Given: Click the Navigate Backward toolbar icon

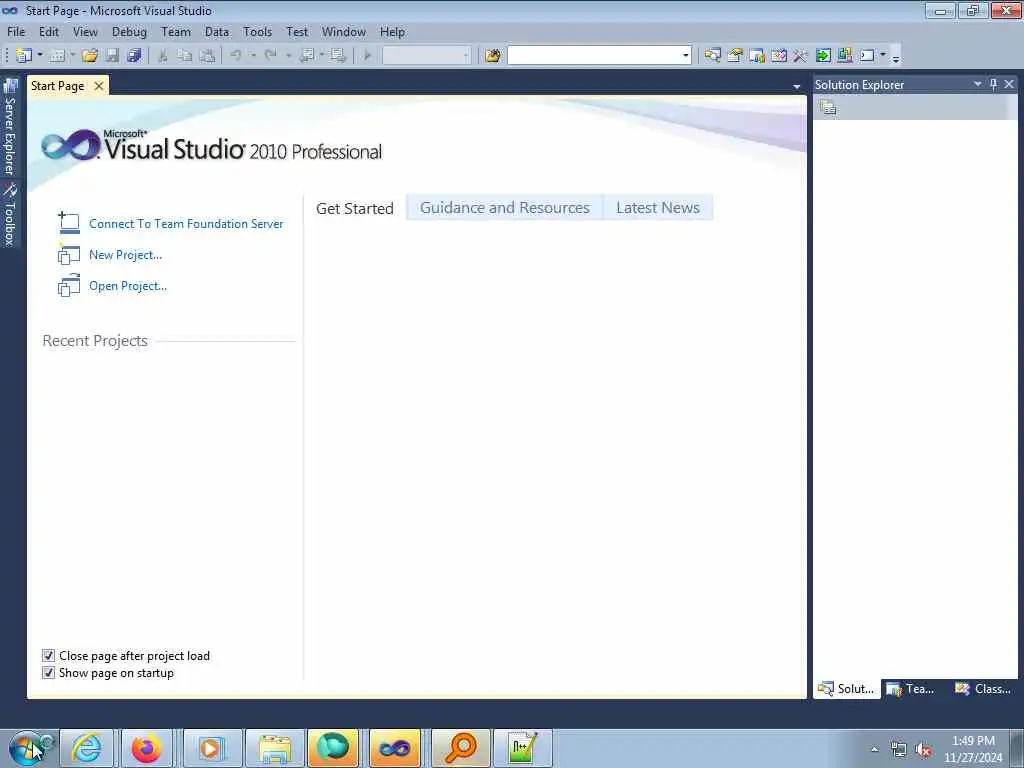Looking at the screenshot, I should (x=307, y=56).
